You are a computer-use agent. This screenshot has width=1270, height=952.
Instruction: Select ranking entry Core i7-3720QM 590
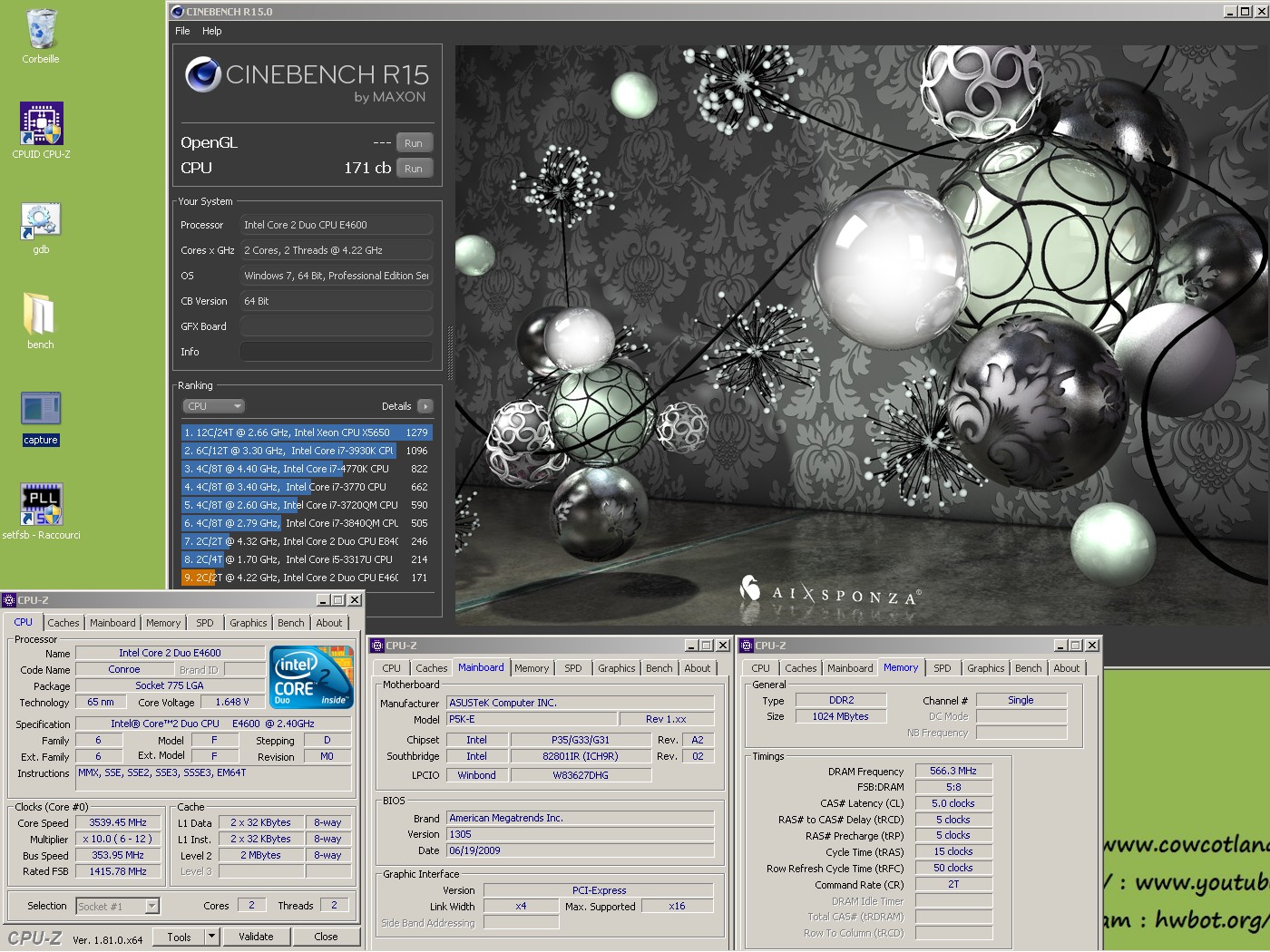click(307, 505)
